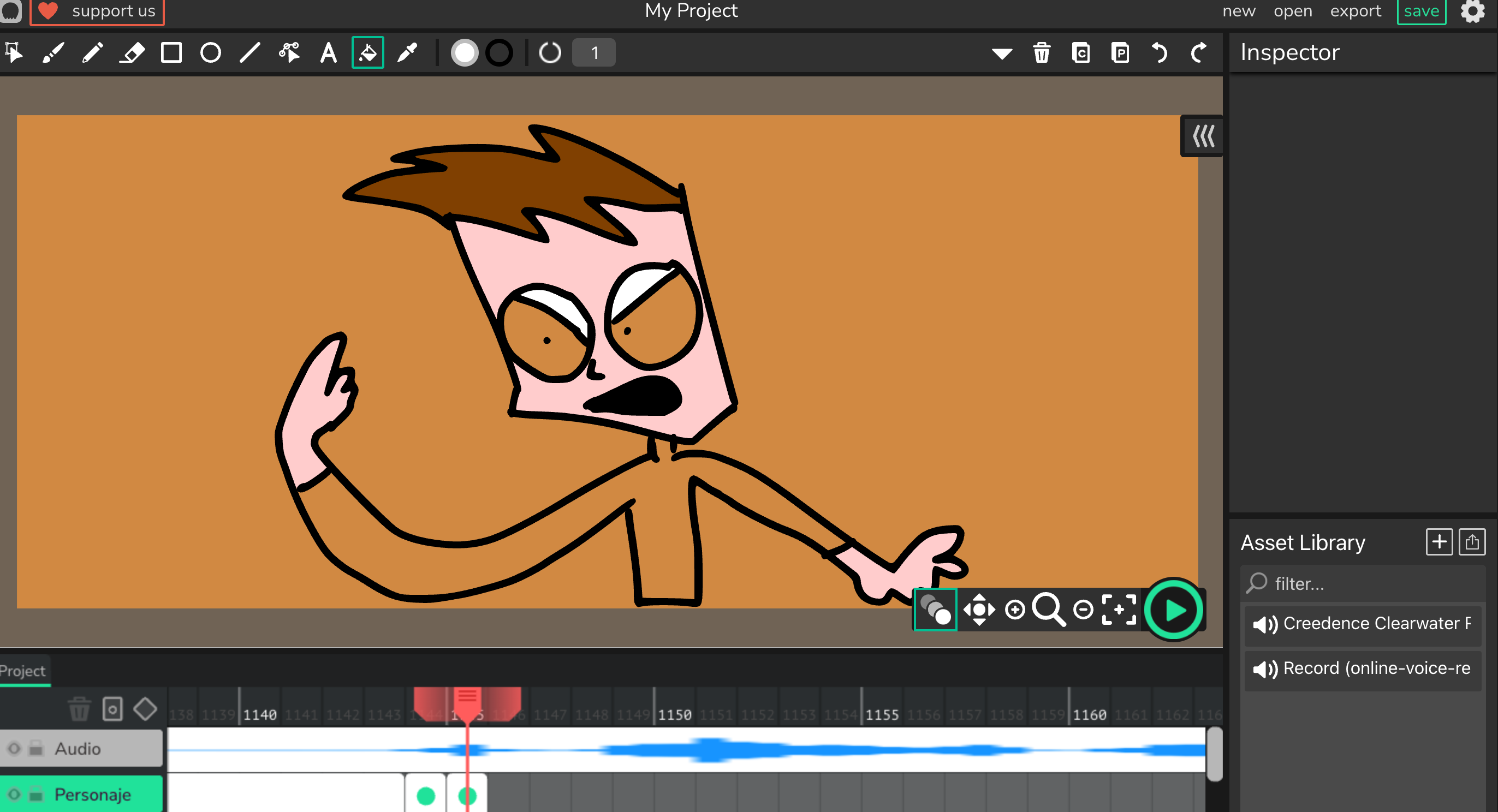Viewport: 1498px width, 812px height.
Task: Activate the Fill Bucket tool
Action: (367, 53)
